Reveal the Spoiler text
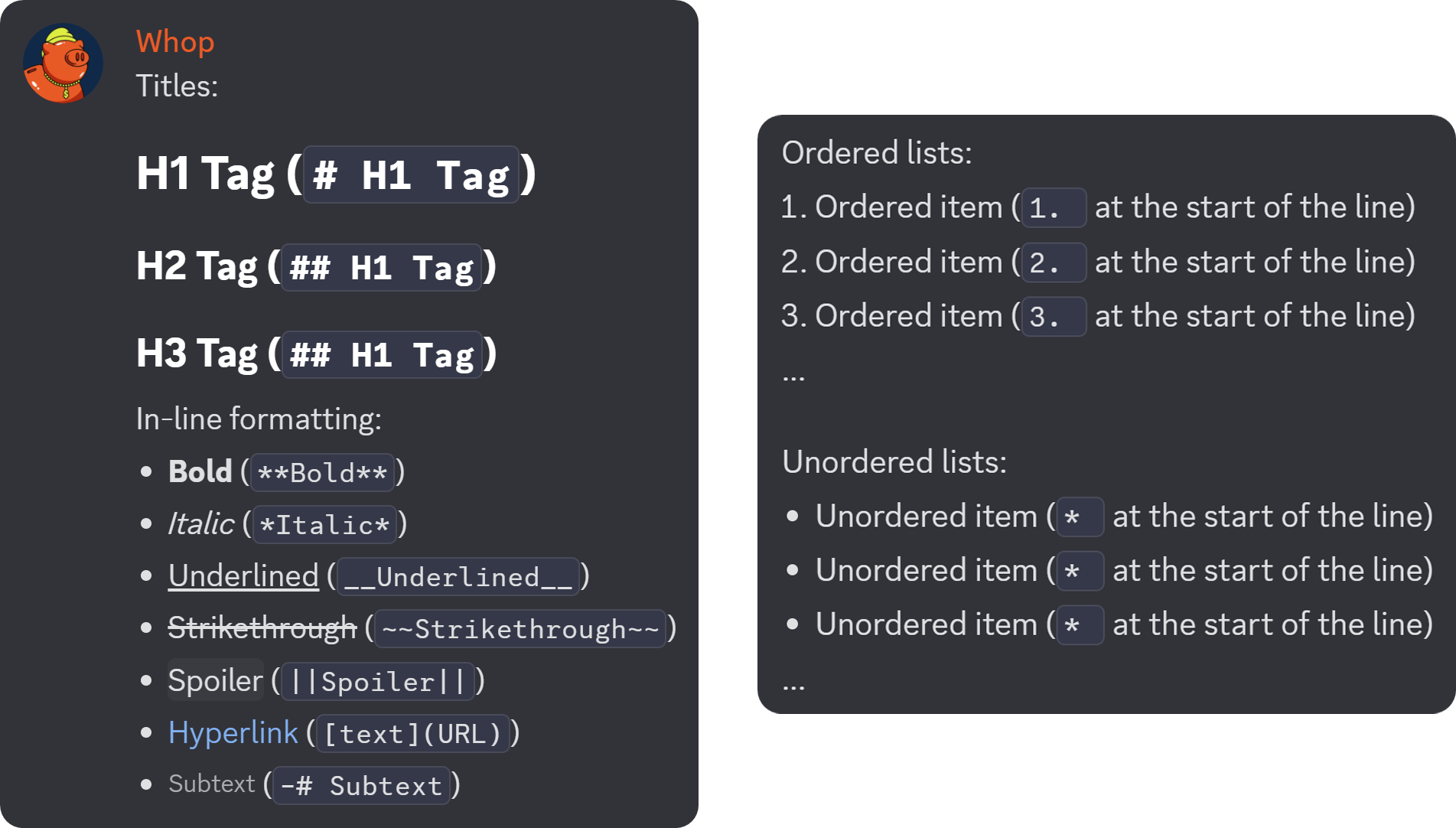The height and width of the screenshot is (828, 1456). pos(215,680)
